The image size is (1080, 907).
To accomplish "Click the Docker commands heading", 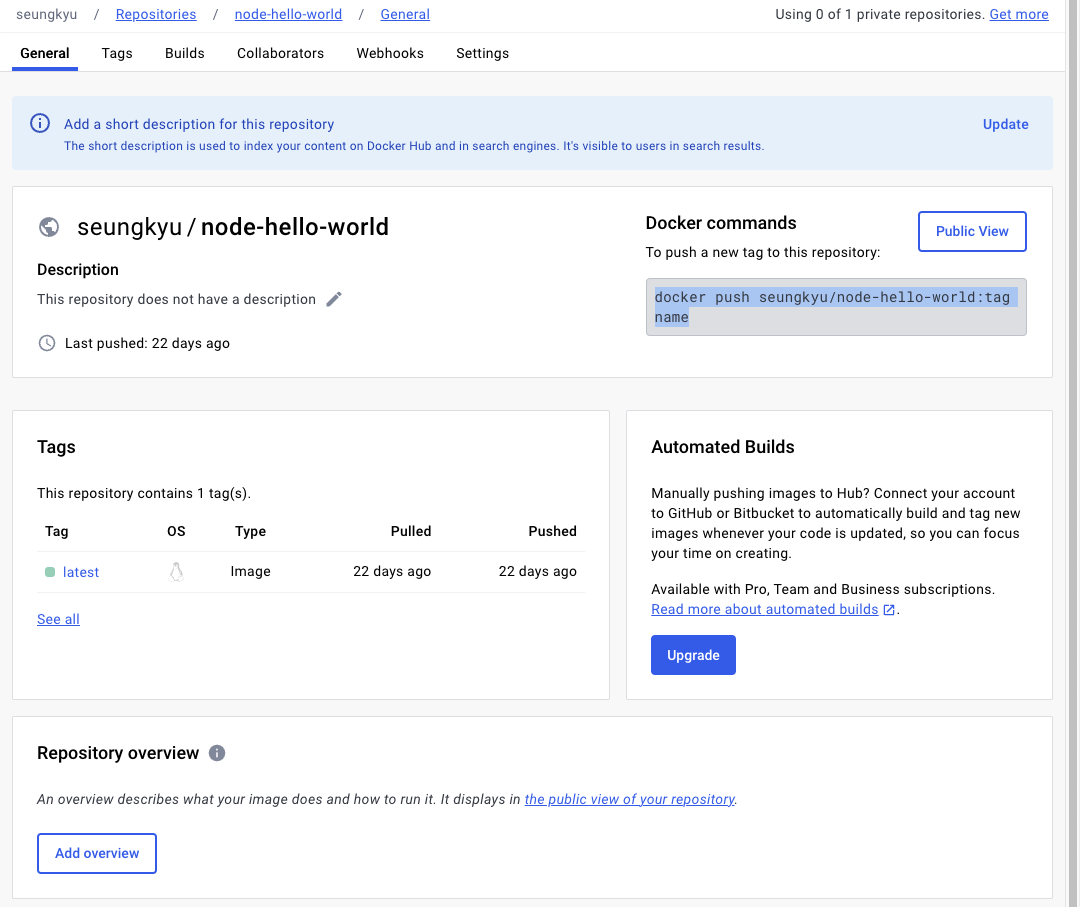I will coord(720,223).
